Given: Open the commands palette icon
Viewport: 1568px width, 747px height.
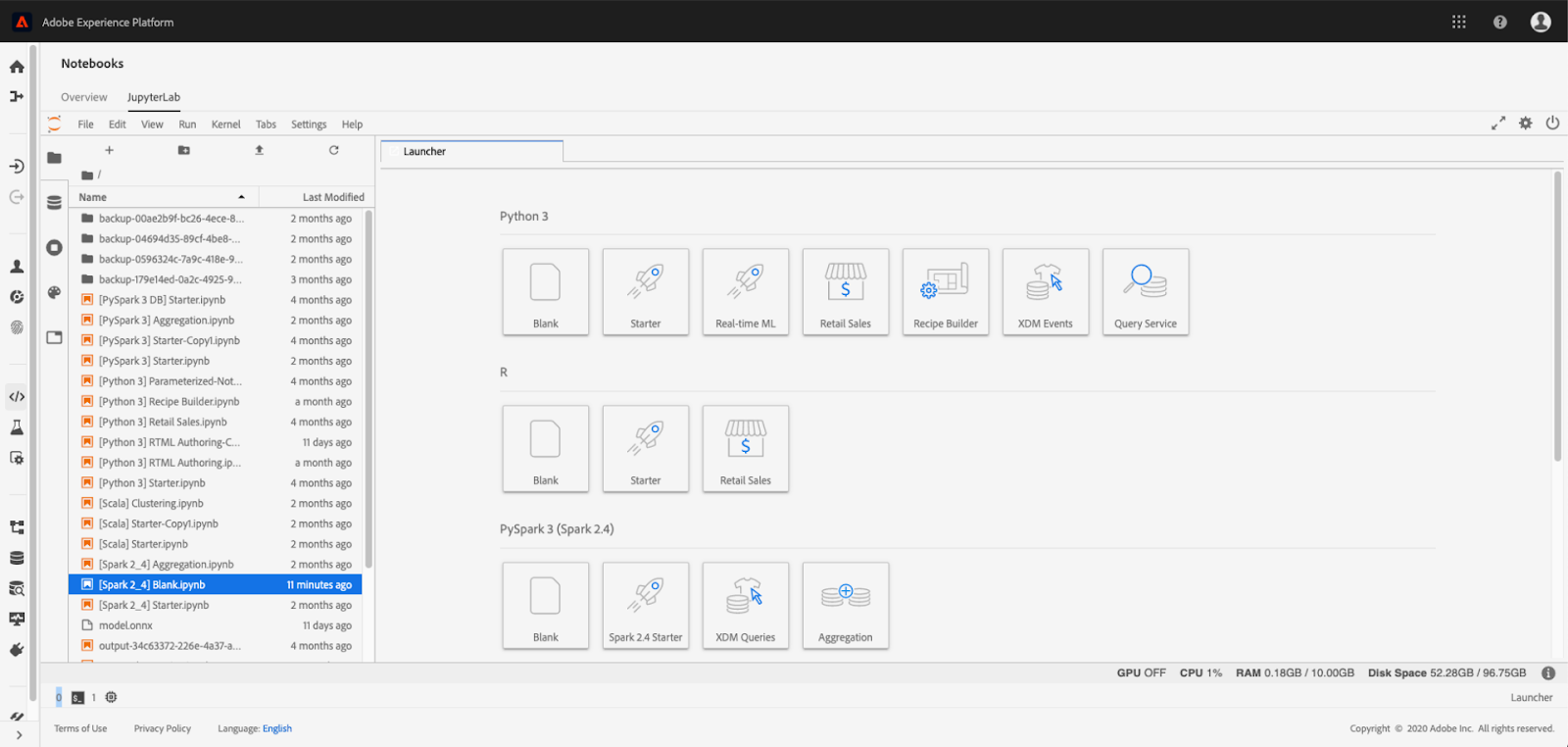Looking at the screenshot, I should point(54,292).
